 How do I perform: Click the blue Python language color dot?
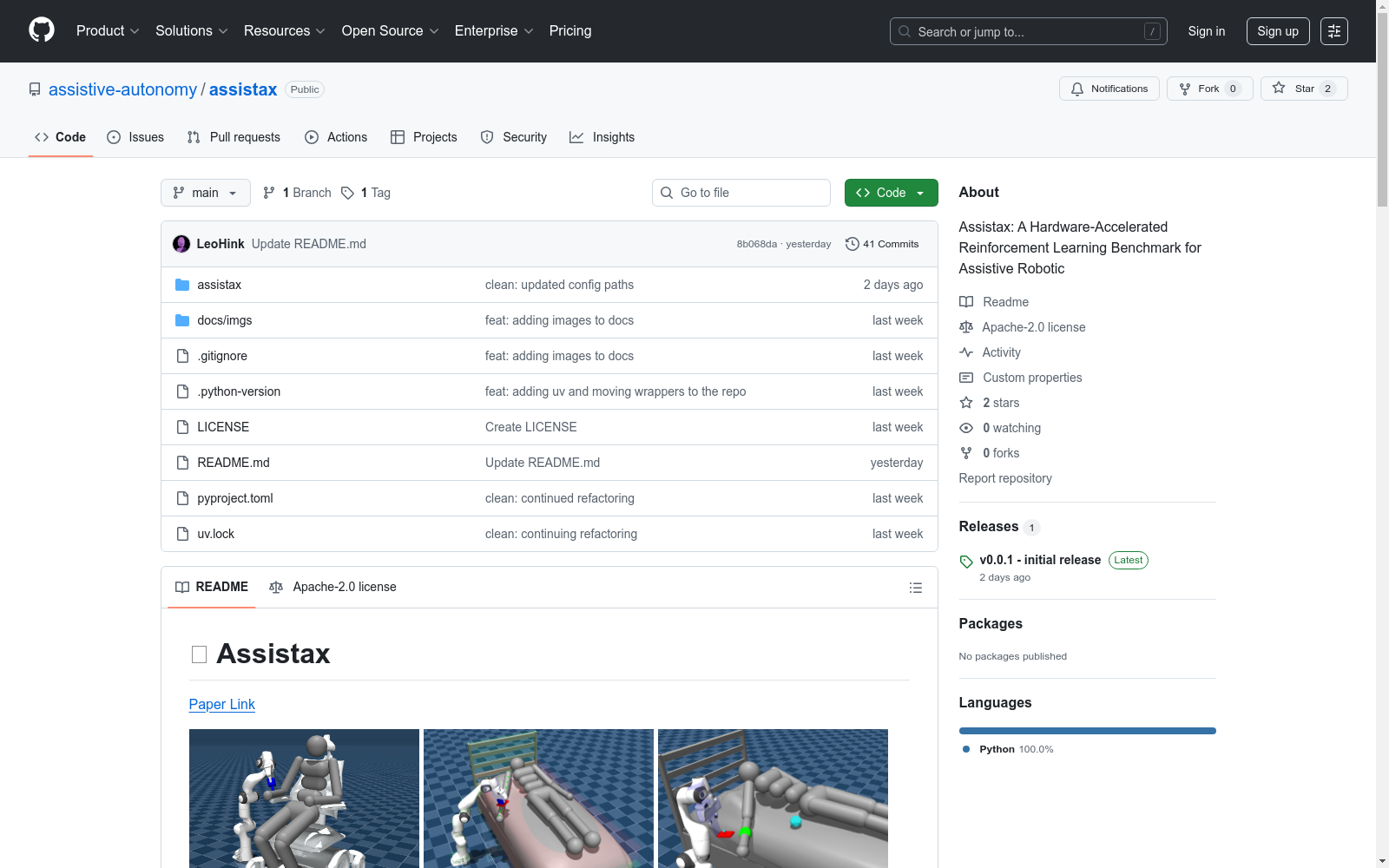coord(966,749)
